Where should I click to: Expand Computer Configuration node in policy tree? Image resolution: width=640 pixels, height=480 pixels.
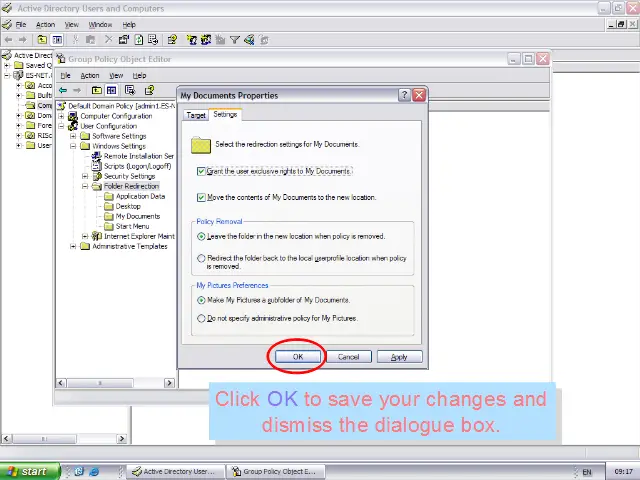61,116
